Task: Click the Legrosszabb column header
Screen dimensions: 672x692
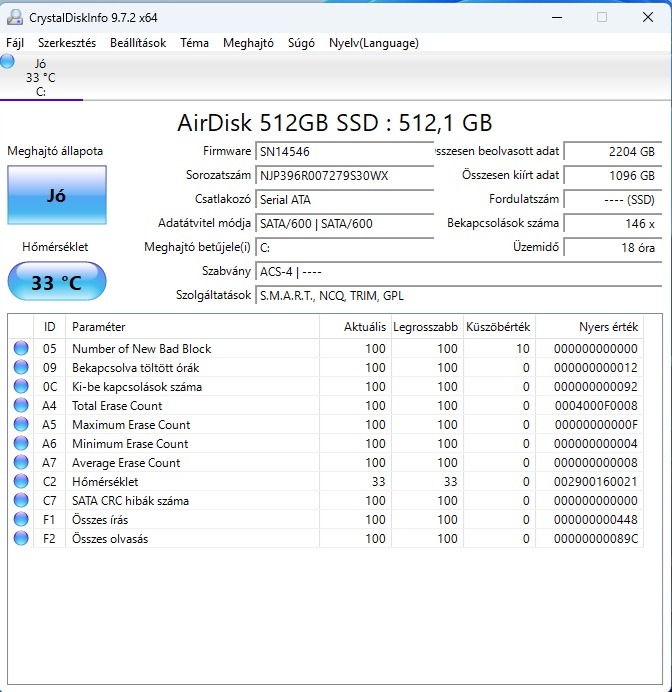Action: click(x=427, y=327)
